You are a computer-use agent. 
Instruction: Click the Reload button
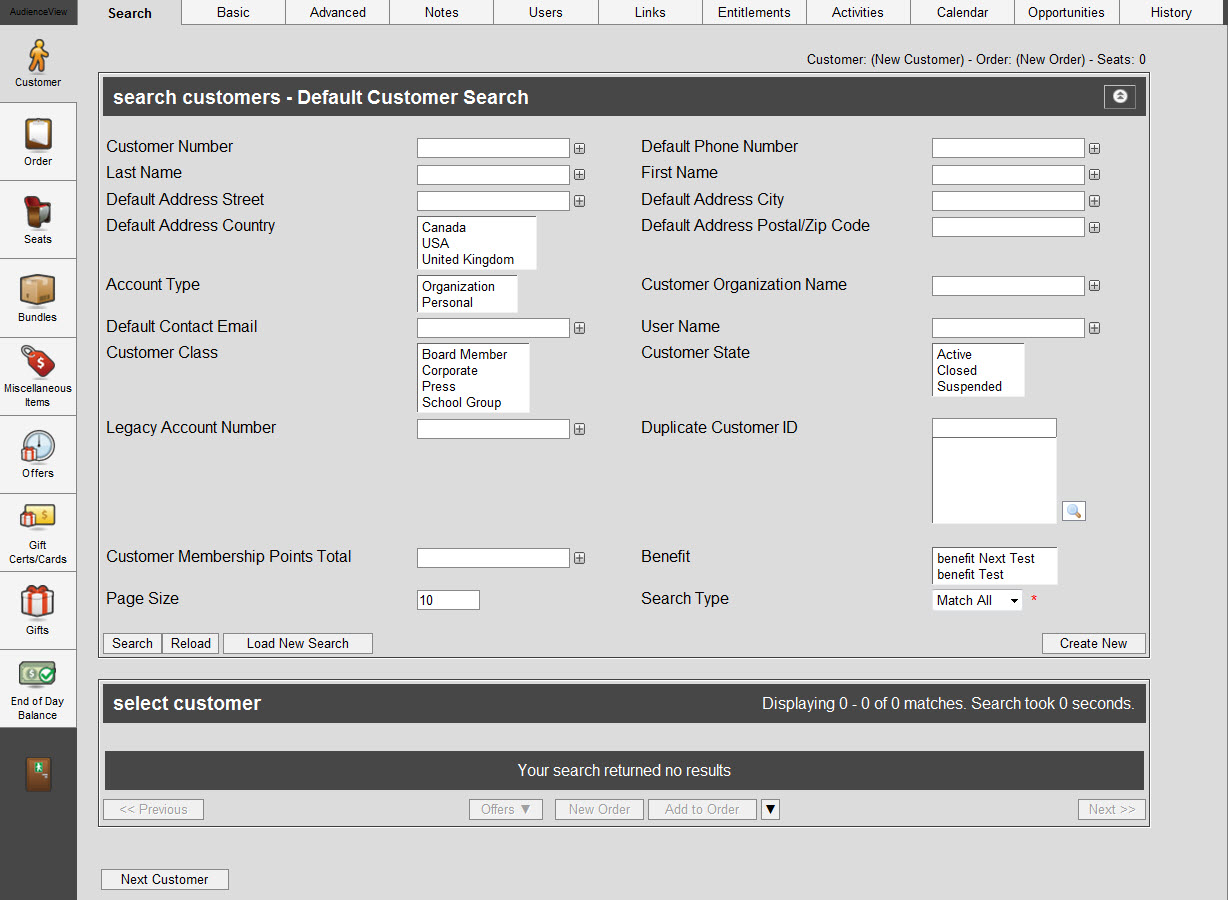point(191,643)
